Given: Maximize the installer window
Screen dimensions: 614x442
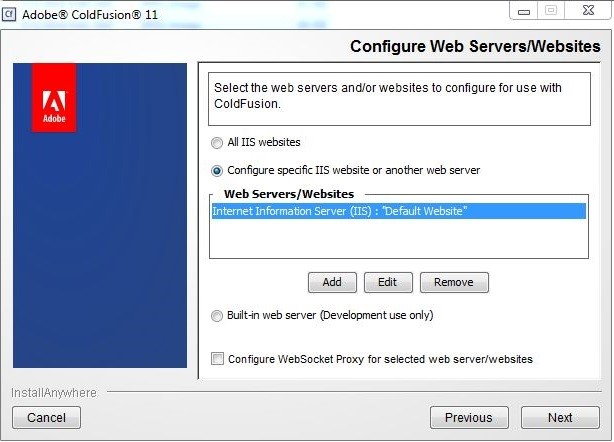Looking at the screenshot, I should tap(550, 10).
